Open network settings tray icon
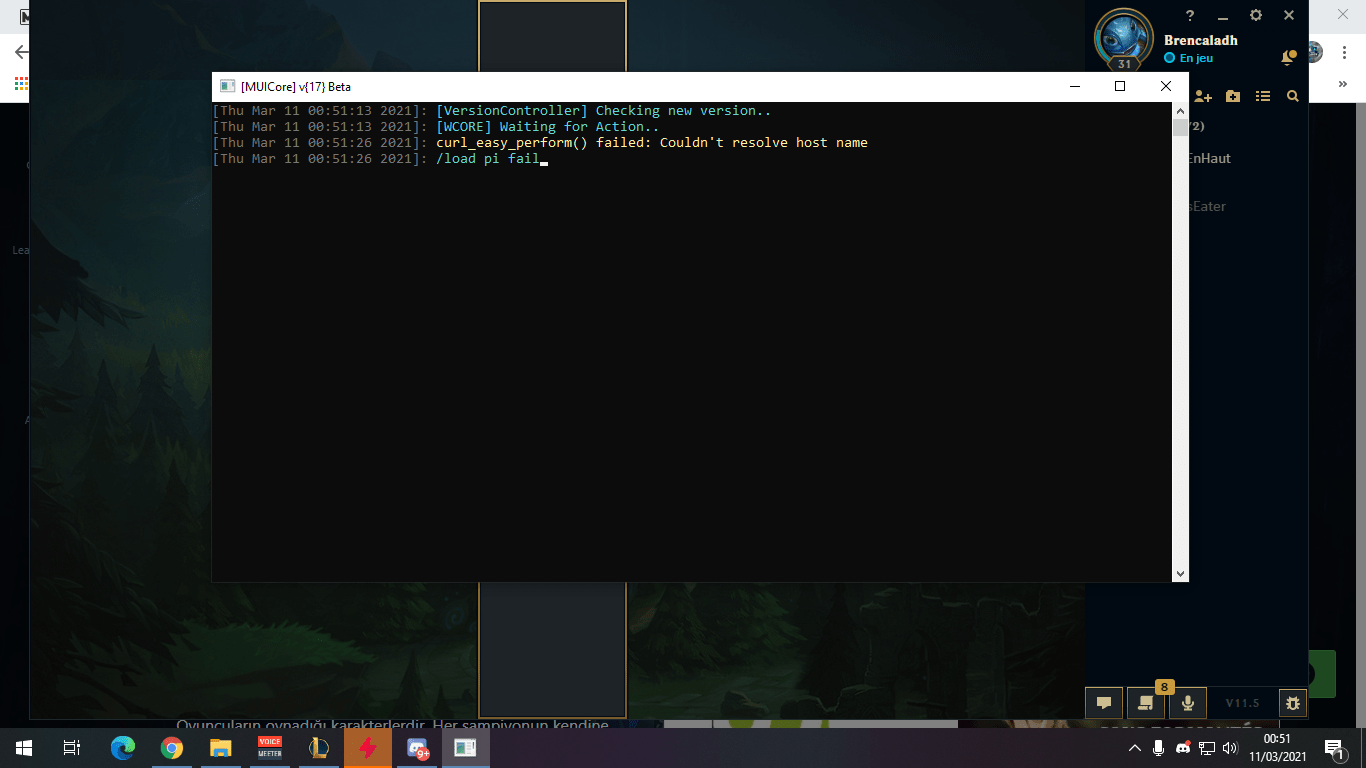The image size is (1366, 768). (1207, 748)
